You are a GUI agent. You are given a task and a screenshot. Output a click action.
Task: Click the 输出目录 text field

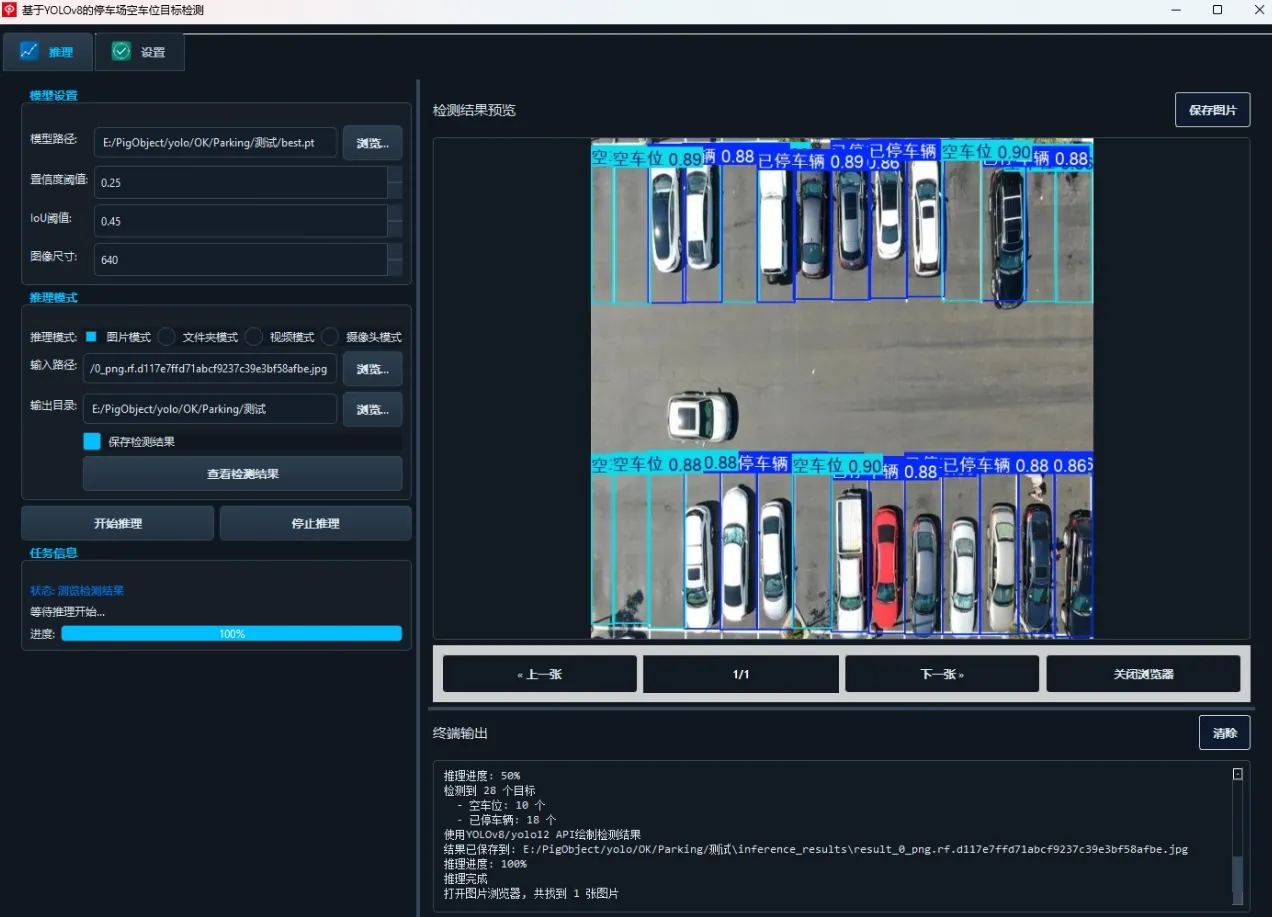coord(210,408)
